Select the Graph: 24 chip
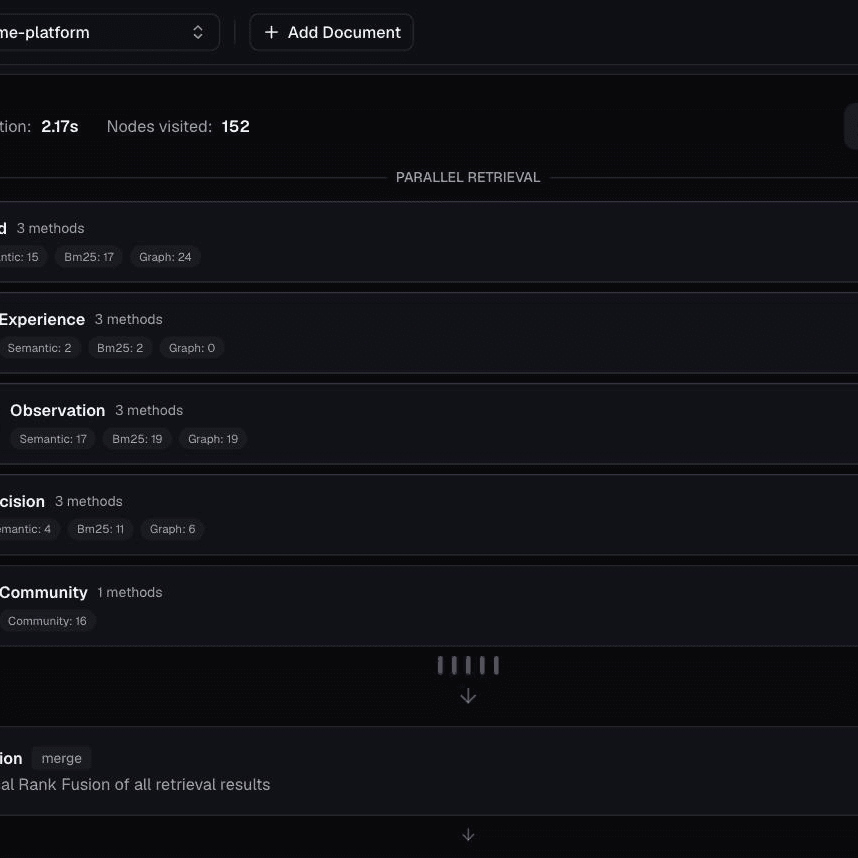Screen dimensions: 858x858 click(165, 257)
